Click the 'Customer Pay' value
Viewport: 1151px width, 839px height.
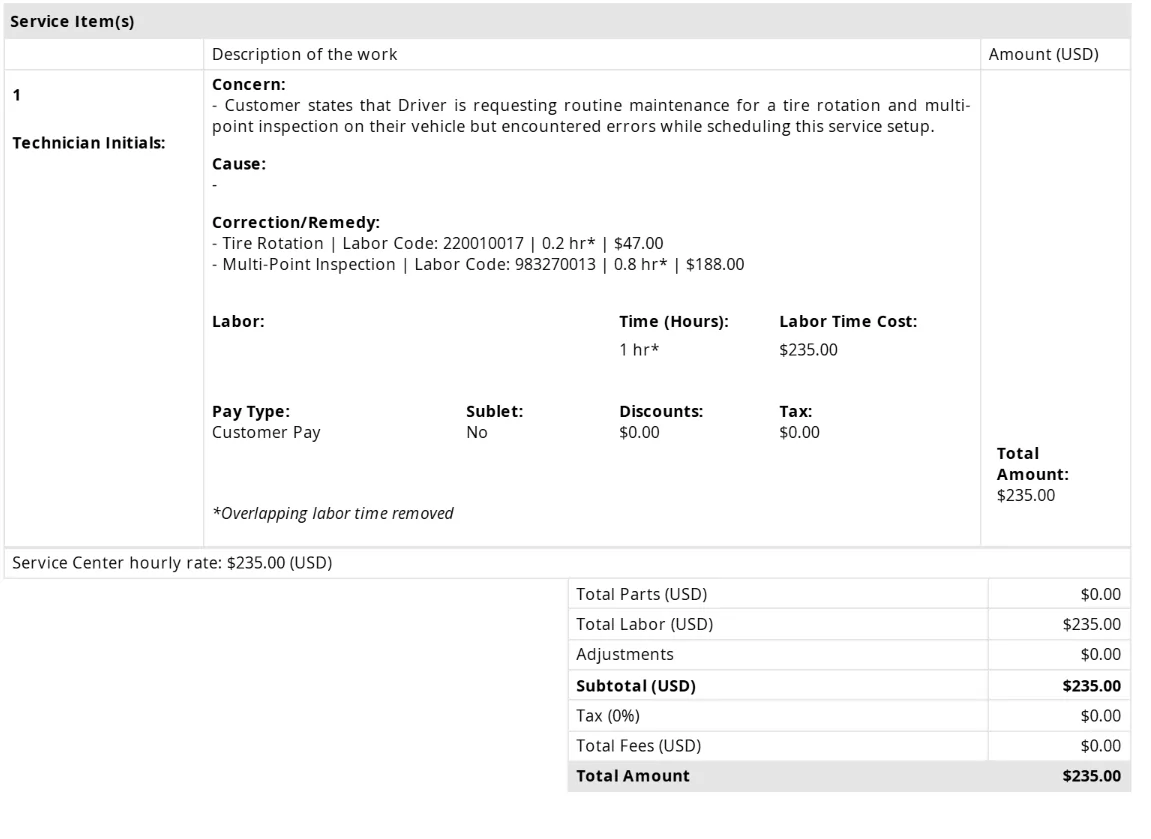[x=266, y=432]
